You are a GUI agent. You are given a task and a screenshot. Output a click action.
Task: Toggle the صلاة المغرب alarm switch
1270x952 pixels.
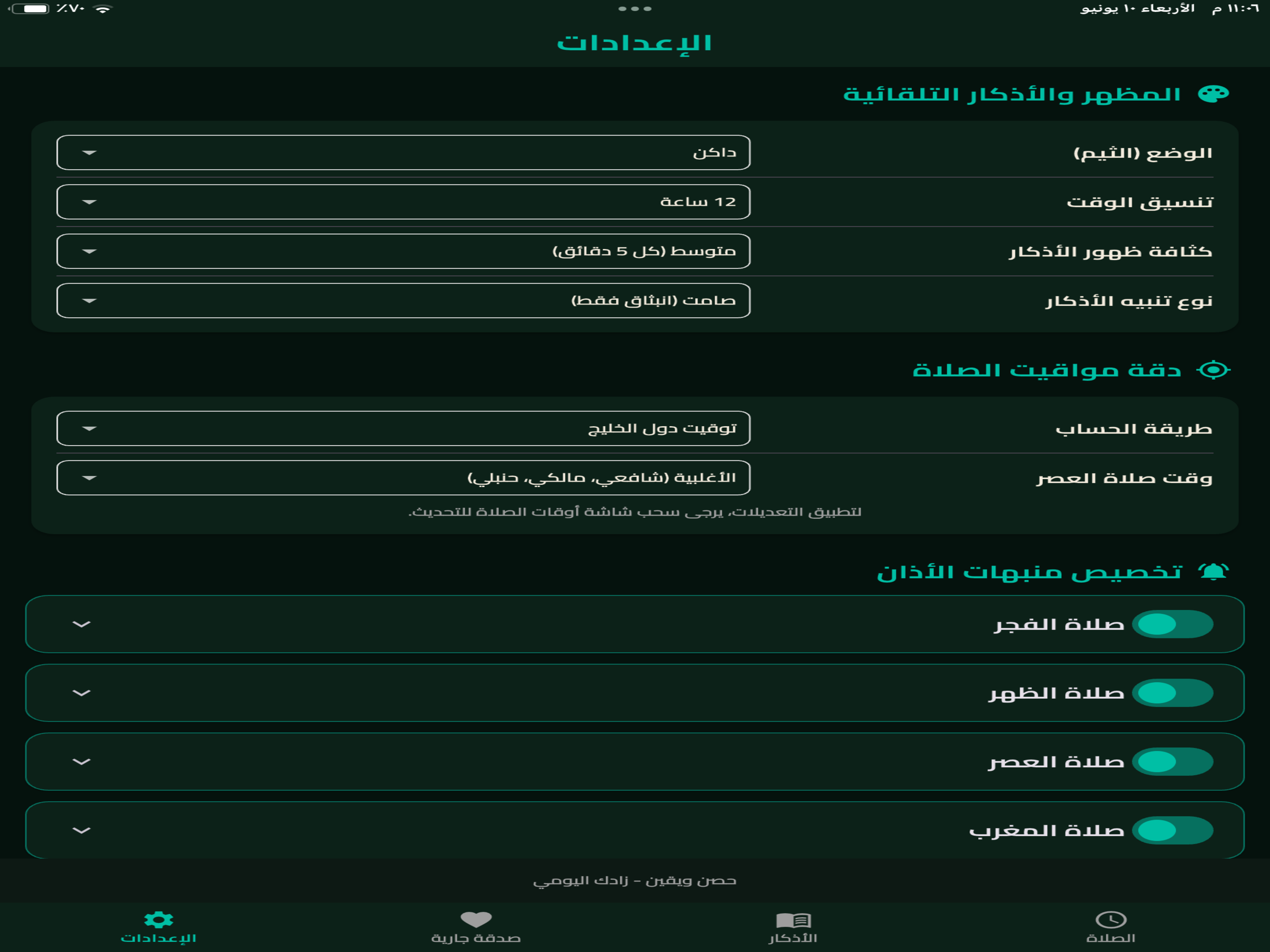pos(1172,831)
